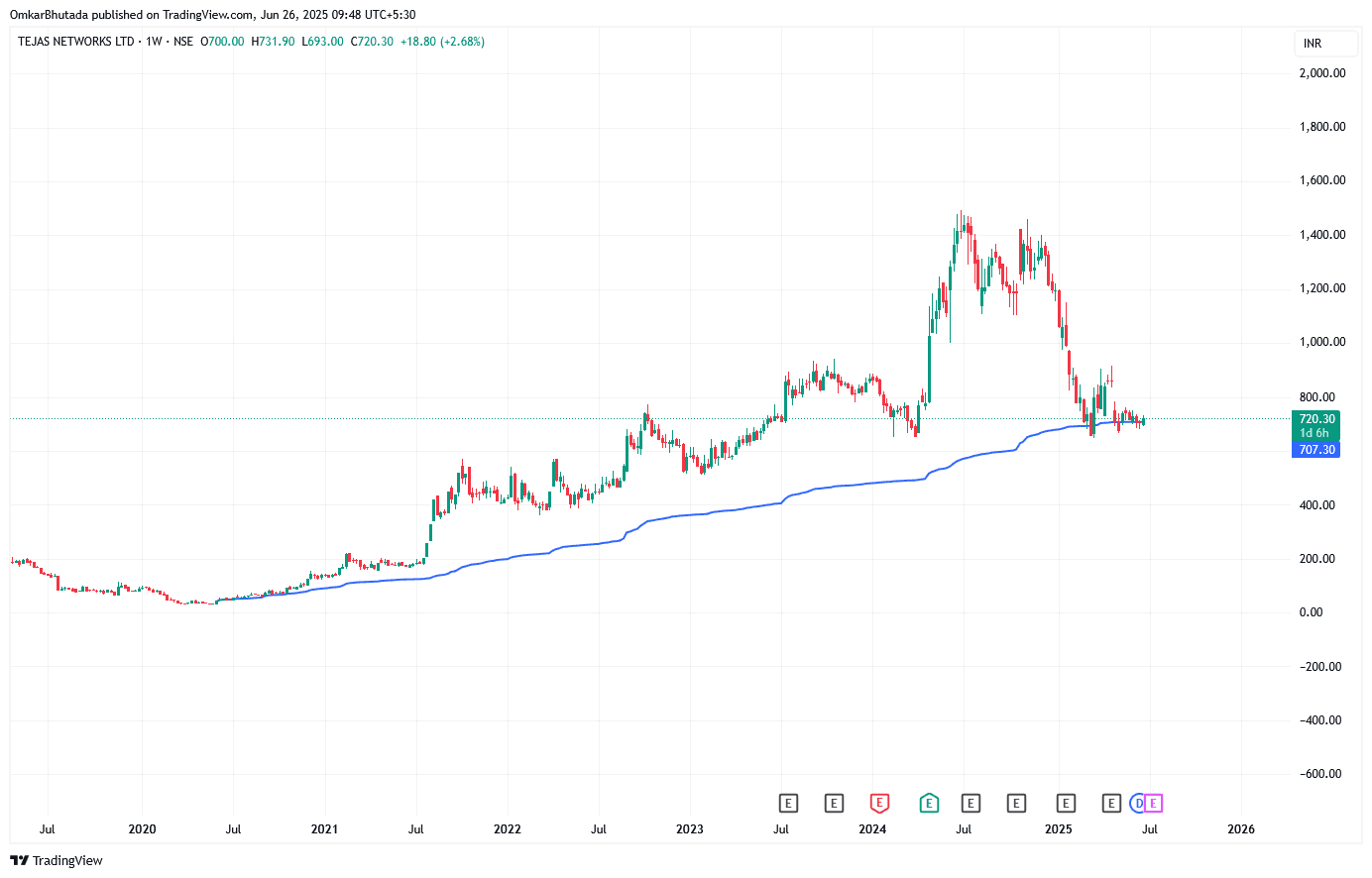This screenshot has height=878, width=1372.
Task: Click the 0.00 price axis label
Action: click(x=1311, y=612)
